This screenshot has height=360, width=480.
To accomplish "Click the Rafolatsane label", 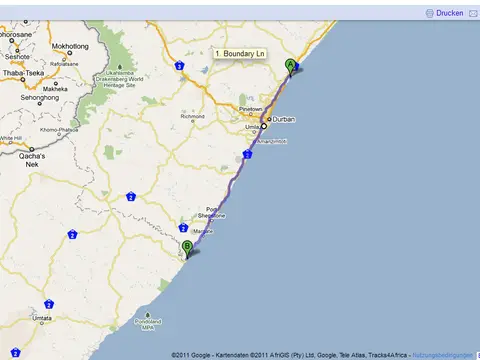I will click(64, 64).
